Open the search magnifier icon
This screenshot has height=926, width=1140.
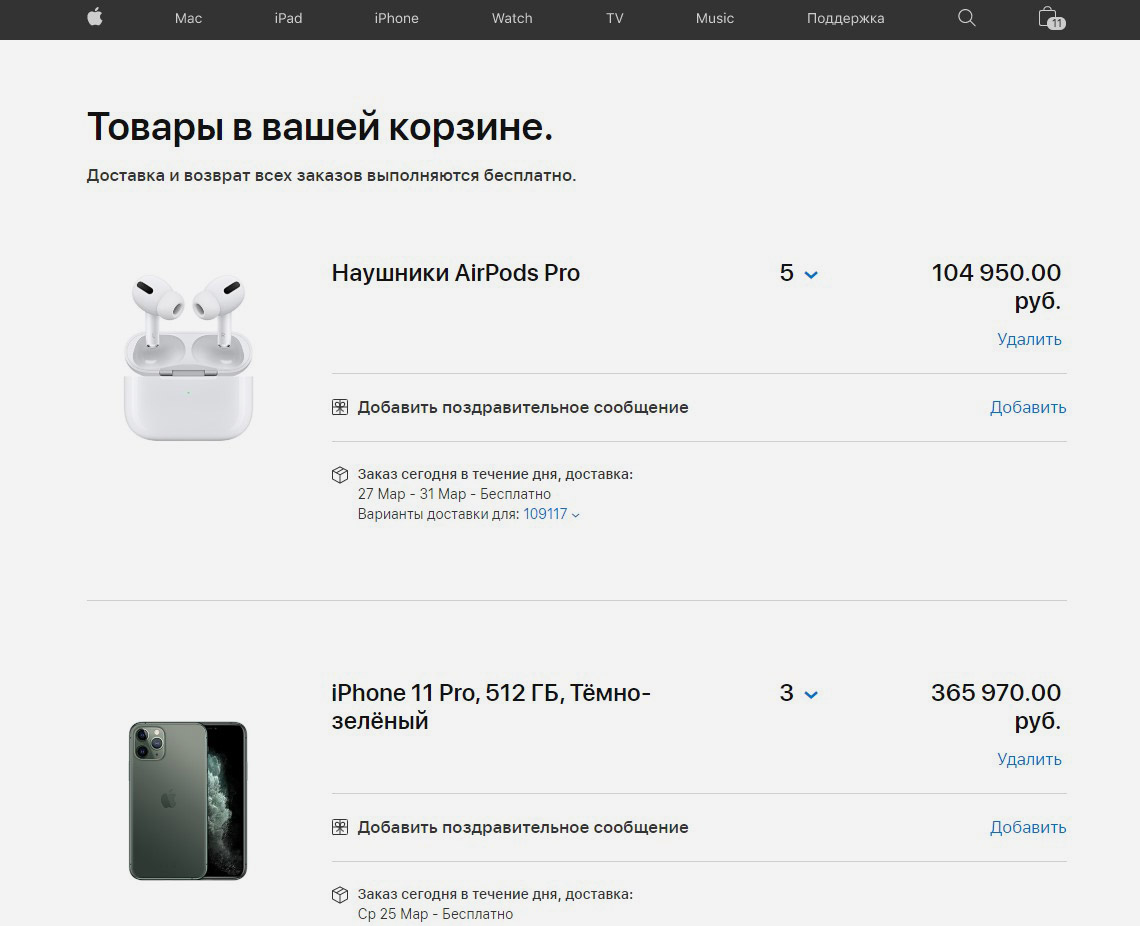[966, 17]
